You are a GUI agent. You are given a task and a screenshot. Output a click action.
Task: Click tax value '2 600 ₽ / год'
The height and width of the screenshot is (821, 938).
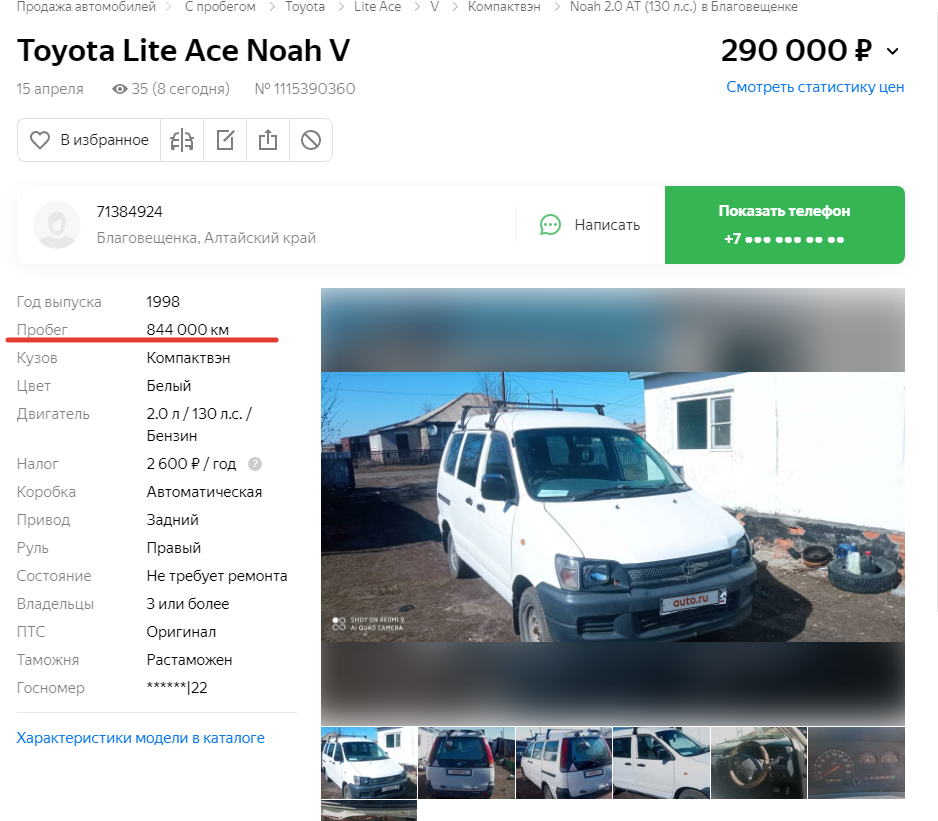191,464
